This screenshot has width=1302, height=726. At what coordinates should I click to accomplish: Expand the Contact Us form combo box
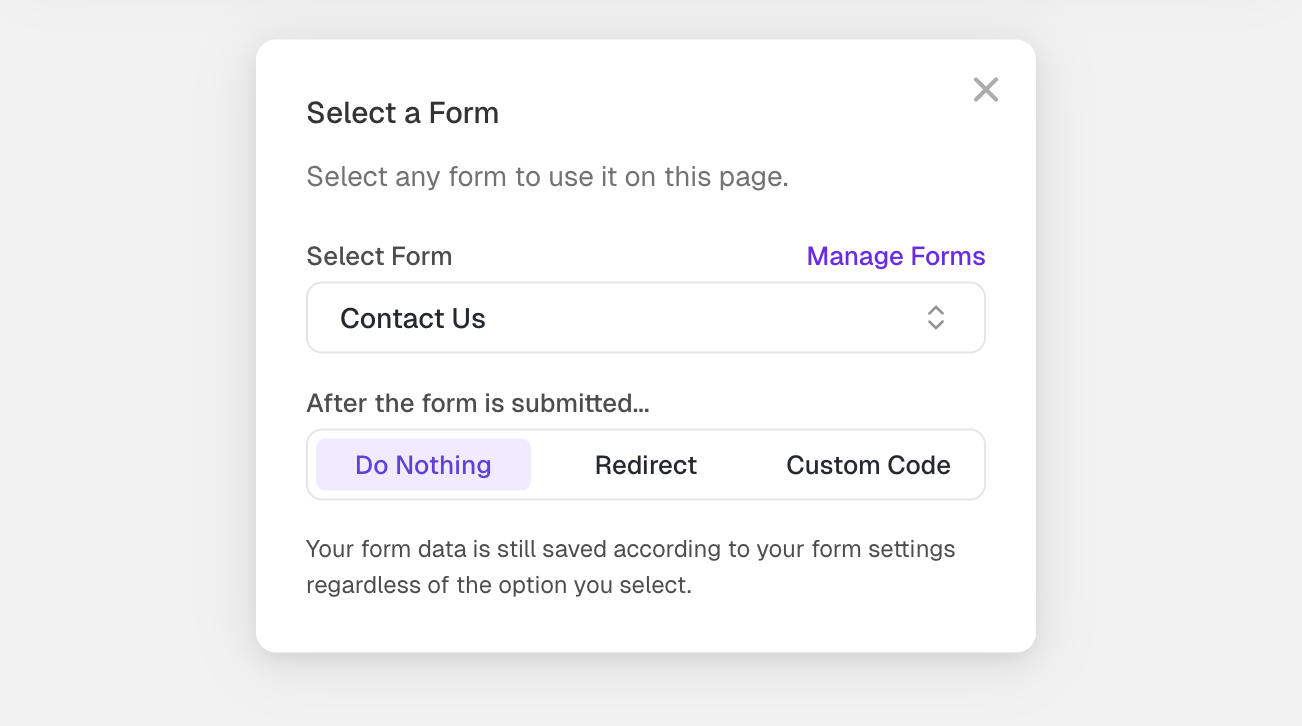point(645,318)
